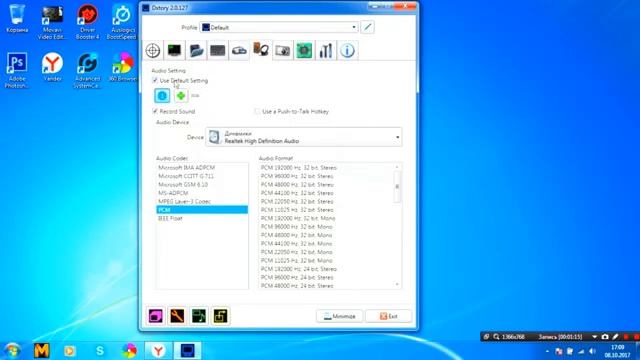Click pencil draw icon on recorder bar
This screenshot has width=640, height=360.
click(x=616, y=337)
